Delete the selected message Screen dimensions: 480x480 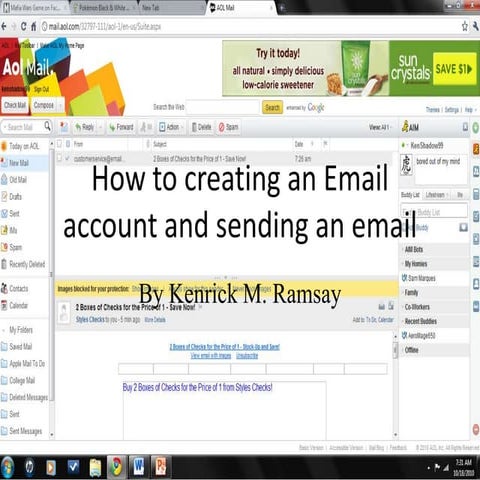click(202, 127)
